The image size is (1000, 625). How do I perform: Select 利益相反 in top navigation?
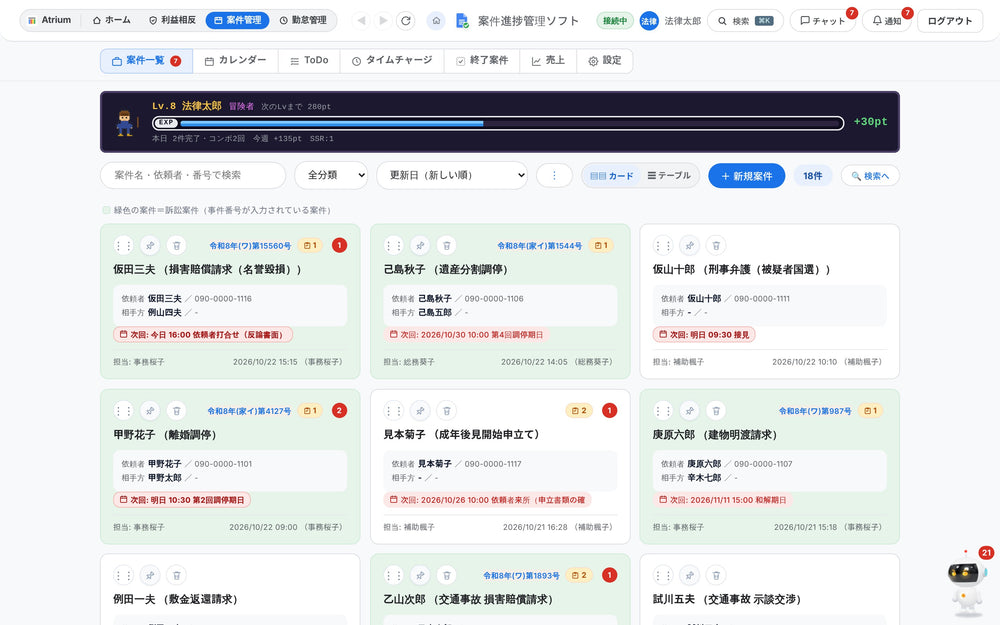172,20
